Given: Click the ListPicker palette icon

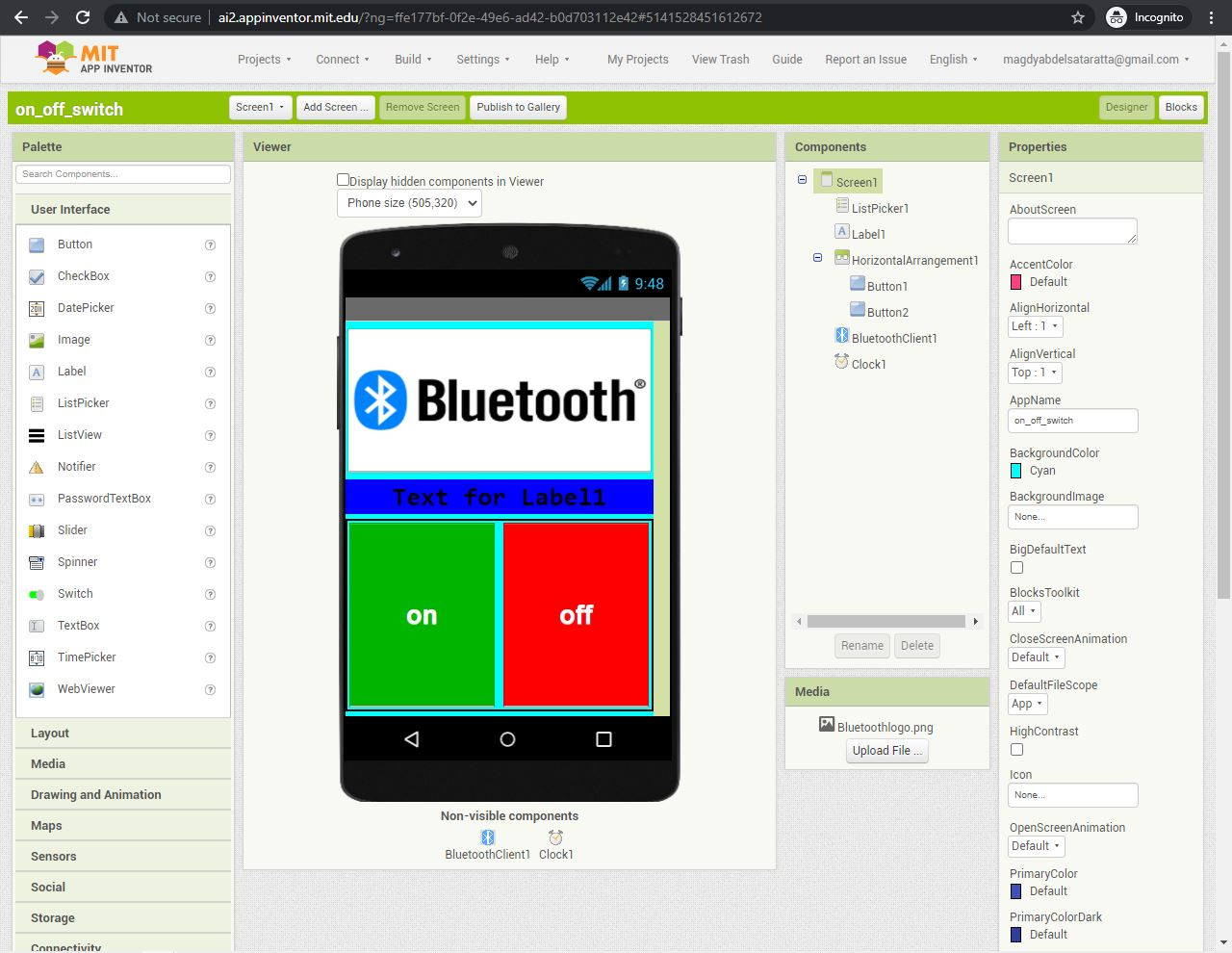Looking at the screenshot, I should tap(37, 403).
